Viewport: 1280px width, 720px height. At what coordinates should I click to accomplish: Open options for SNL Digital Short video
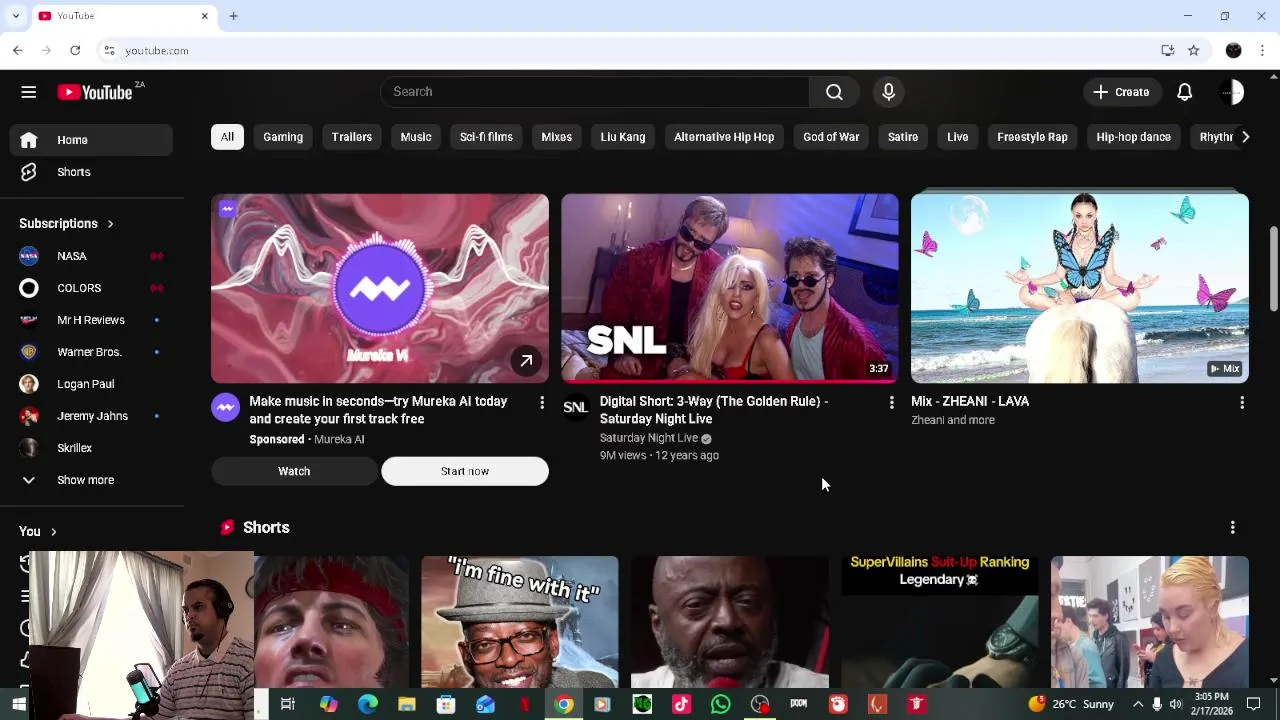892,402
